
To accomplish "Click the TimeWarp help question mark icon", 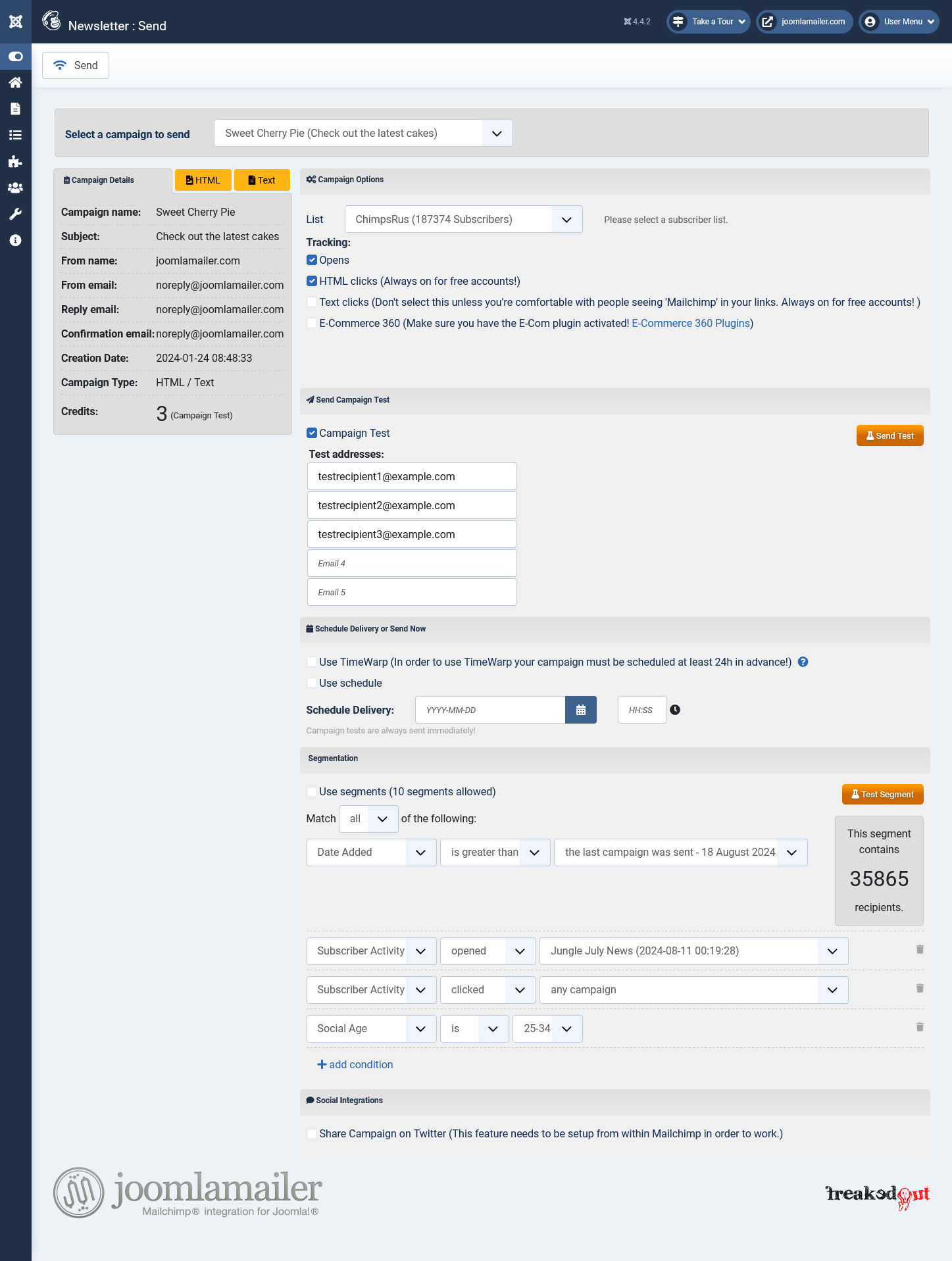I will pos(803,662).
